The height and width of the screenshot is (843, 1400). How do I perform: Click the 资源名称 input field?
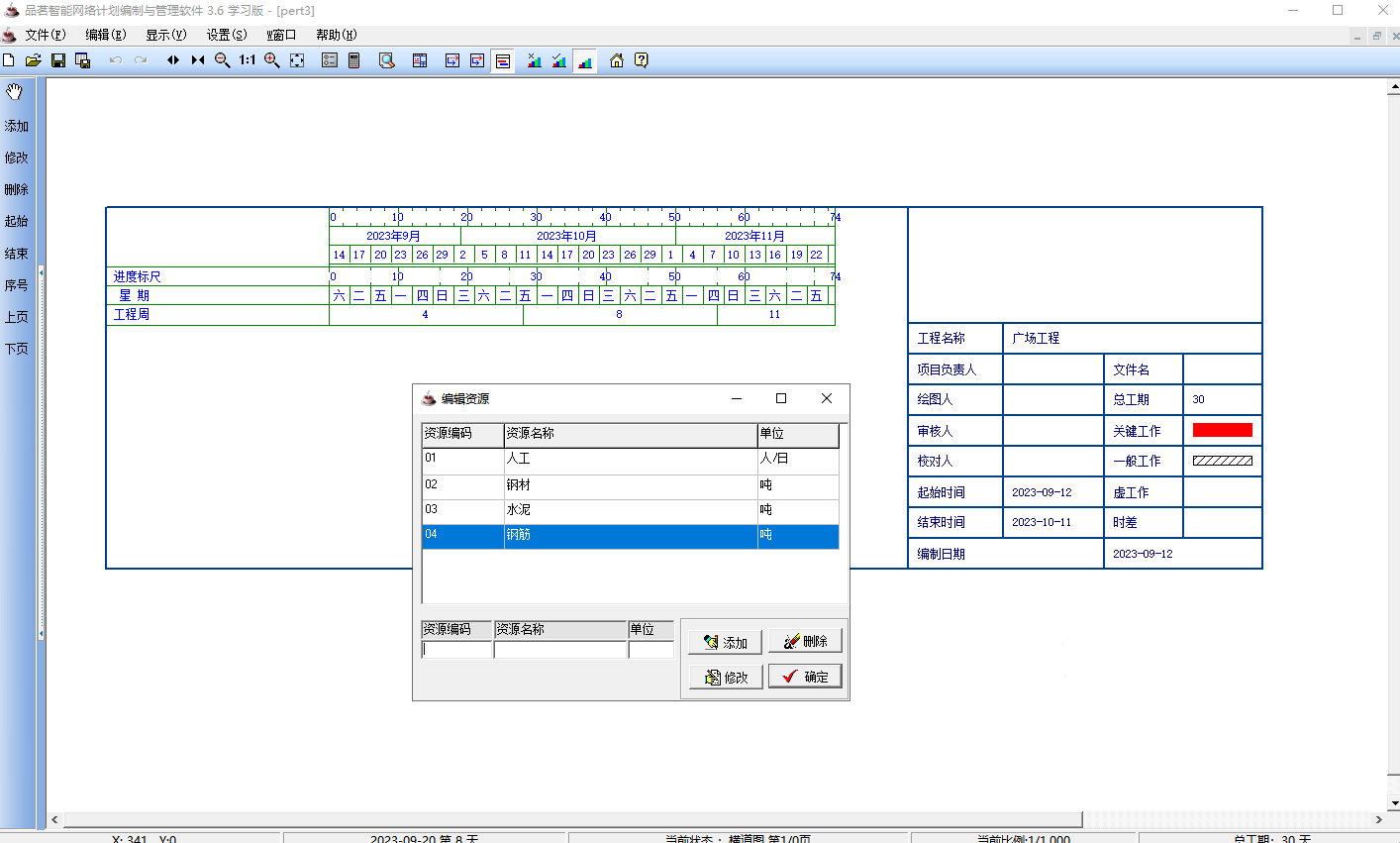tap(560, 650)
